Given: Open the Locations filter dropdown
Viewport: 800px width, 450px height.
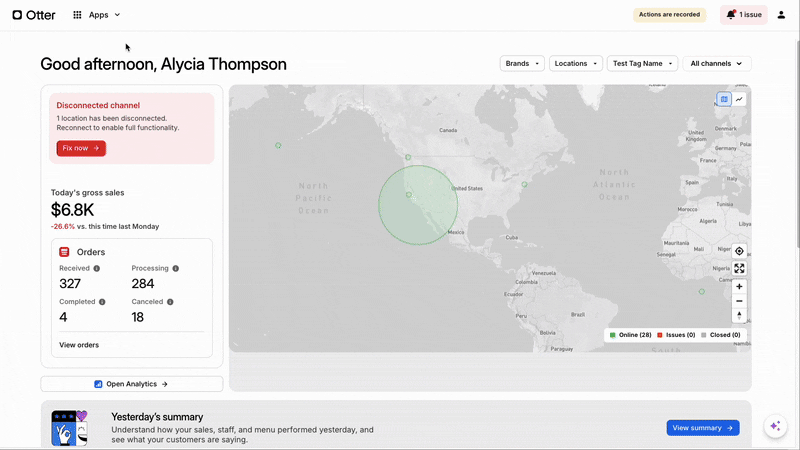Looking at the screenshot, I should click(x=575, y=63).
